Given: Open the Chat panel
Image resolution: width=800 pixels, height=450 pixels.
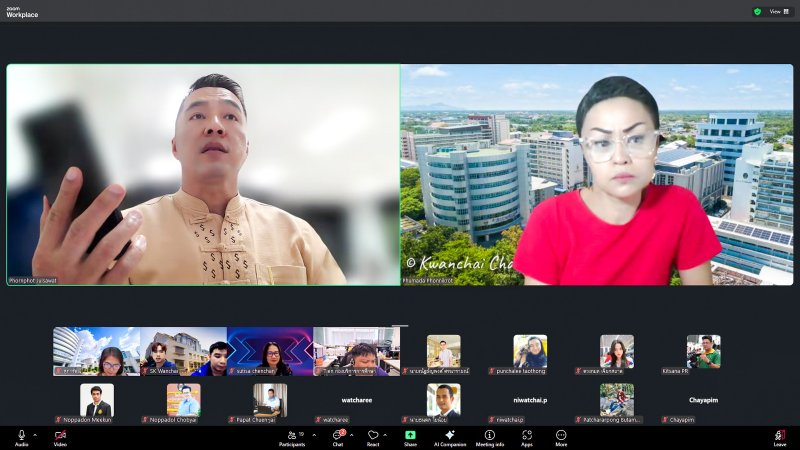Looking at the screenshot, I should (x=337, y=437).
